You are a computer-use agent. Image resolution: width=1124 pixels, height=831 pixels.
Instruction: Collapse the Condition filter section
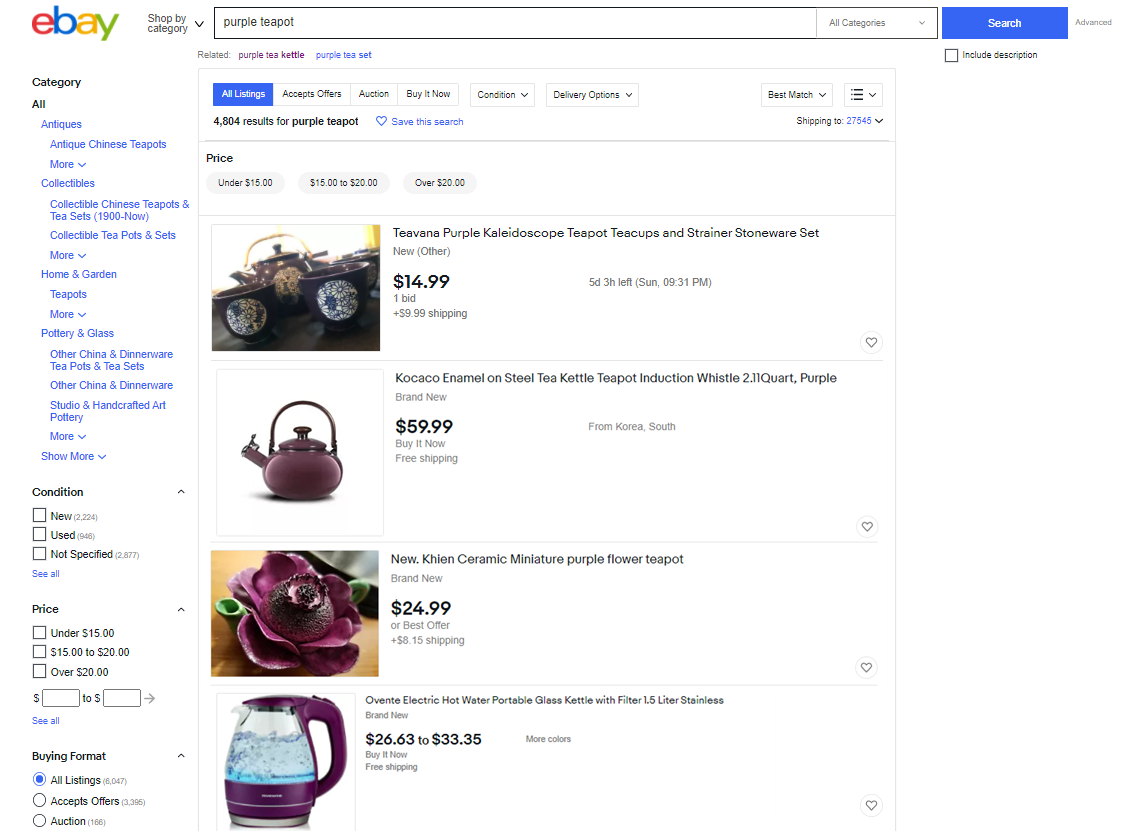point(181,492)
